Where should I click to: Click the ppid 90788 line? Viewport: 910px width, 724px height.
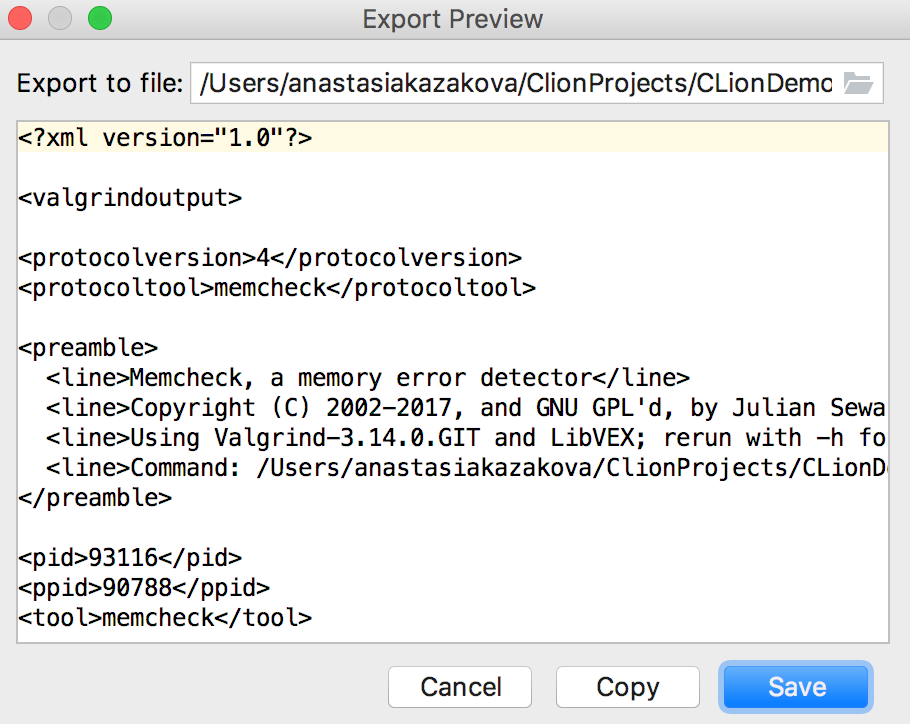[144, 588]
